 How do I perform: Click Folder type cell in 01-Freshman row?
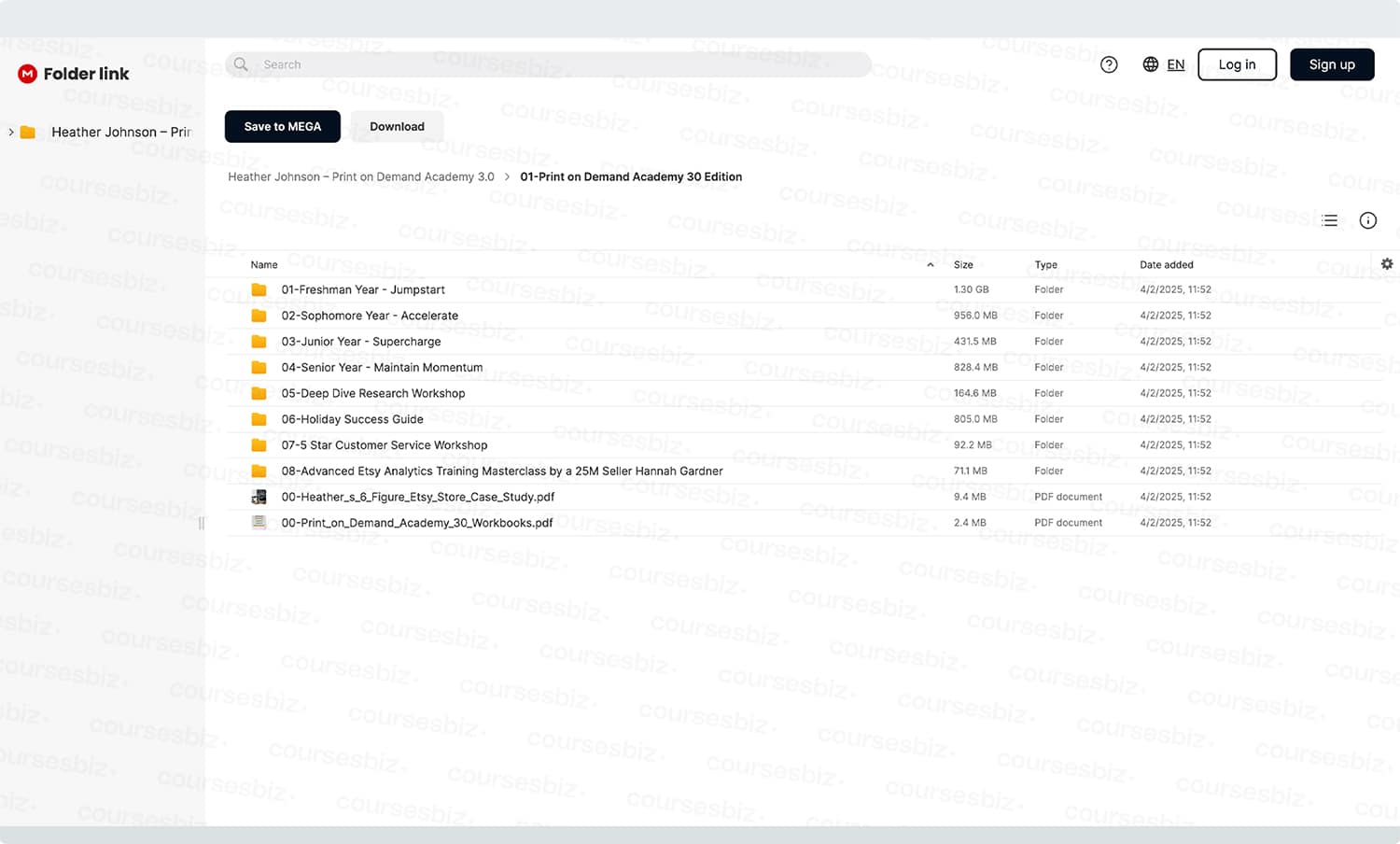click(1048, 289)
